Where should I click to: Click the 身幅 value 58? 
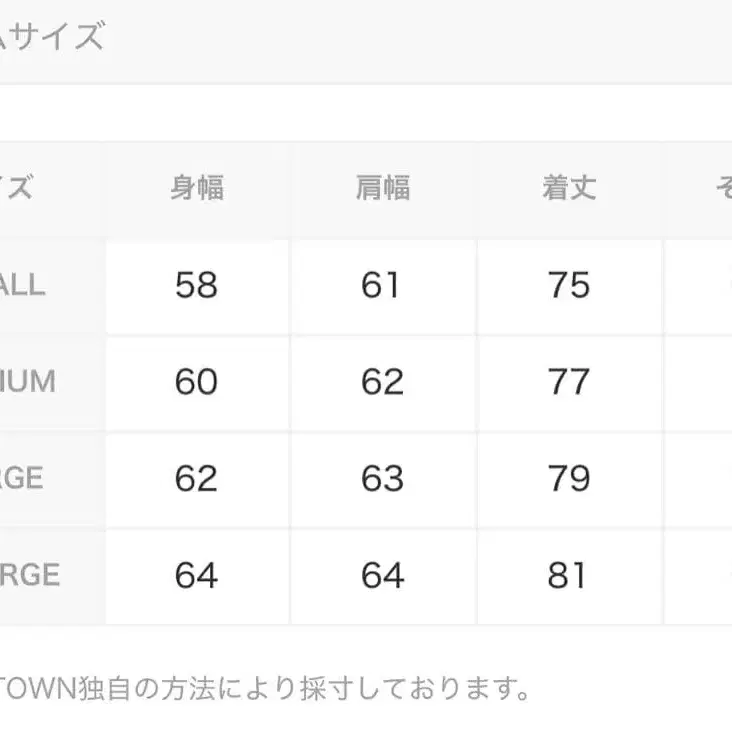point(196,286)
